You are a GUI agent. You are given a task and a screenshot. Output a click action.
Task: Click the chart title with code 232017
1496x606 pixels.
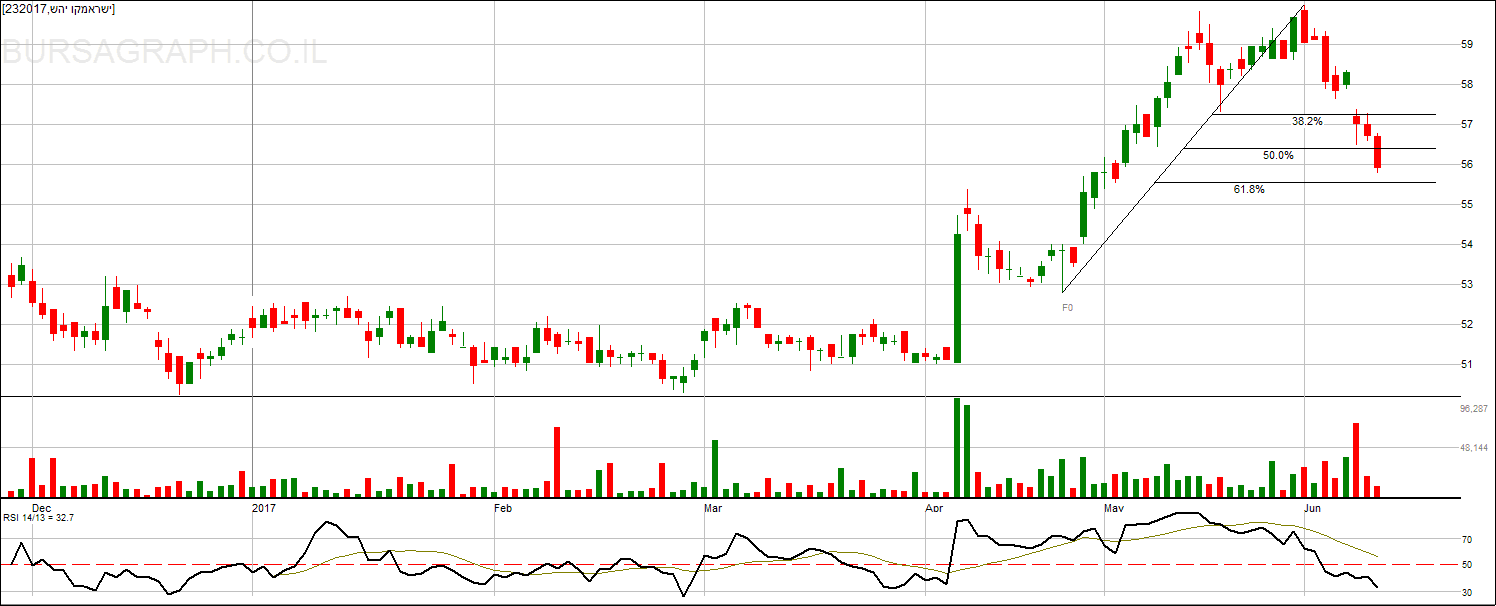click(59, 9)
